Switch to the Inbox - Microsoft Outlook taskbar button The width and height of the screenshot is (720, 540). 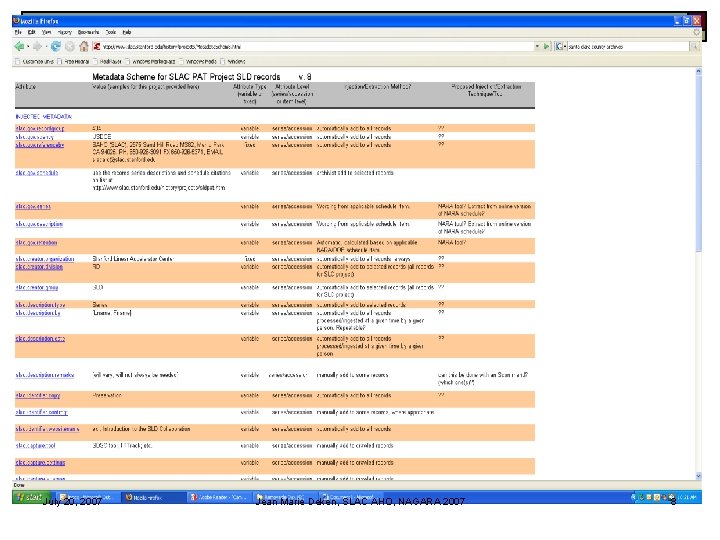(88, 497)
